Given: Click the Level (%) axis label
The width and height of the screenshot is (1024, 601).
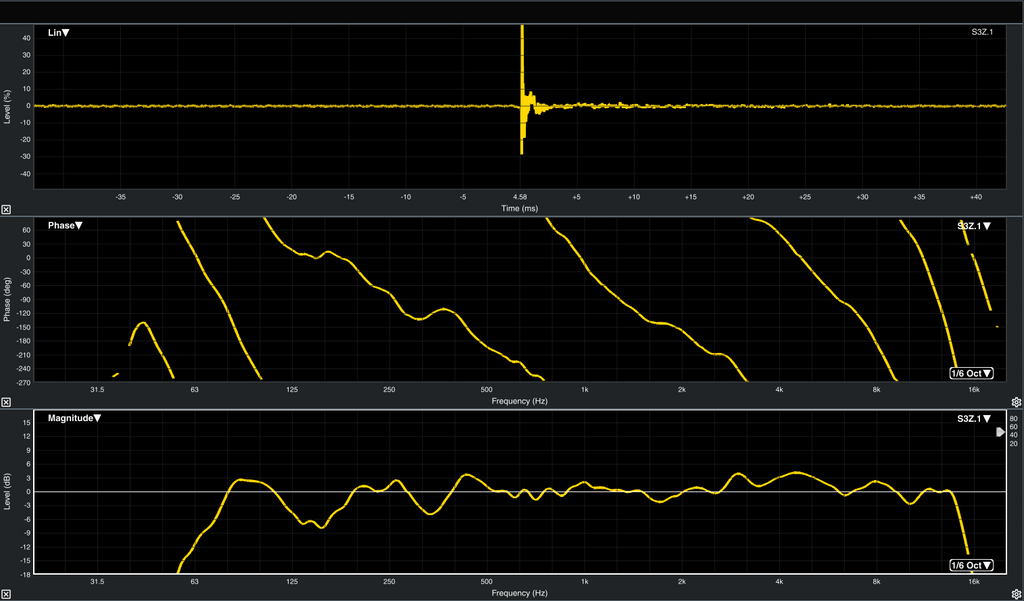Looking at the screenshot, I should click(x=8, y=105).
